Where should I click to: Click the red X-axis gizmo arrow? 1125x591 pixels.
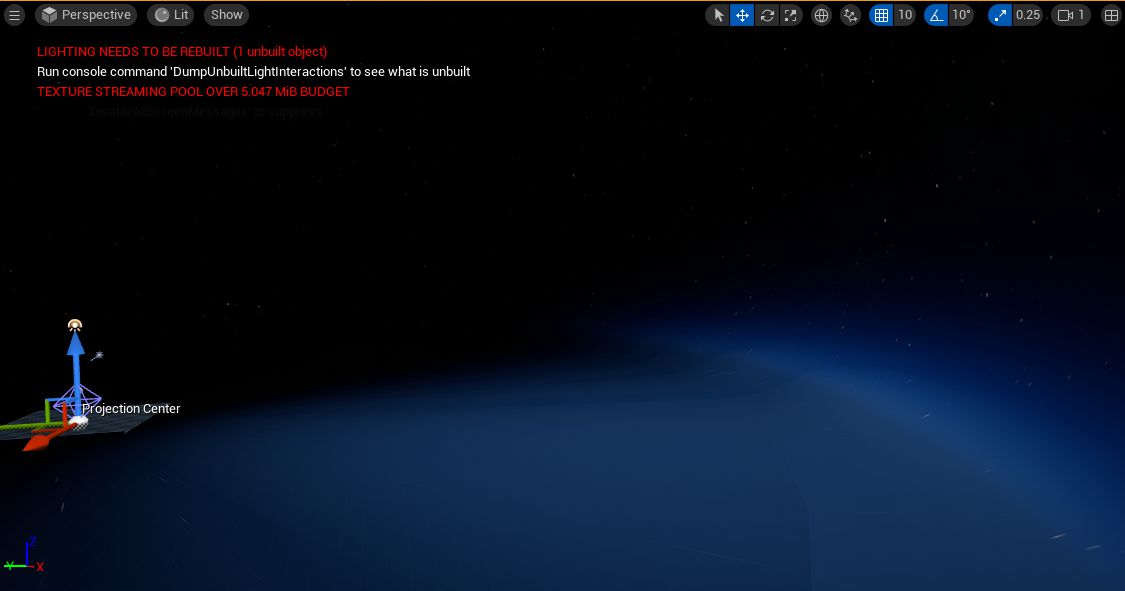click(x=38, y=440)
